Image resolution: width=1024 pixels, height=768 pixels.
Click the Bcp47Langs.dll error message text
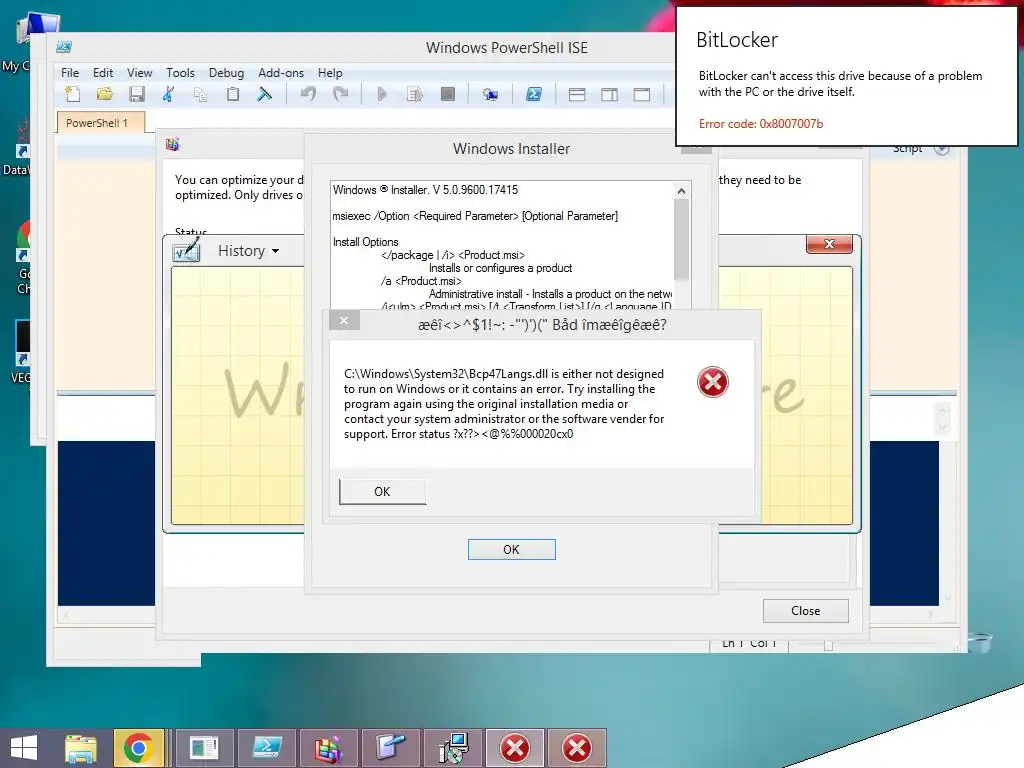click(x=504, y=404)
